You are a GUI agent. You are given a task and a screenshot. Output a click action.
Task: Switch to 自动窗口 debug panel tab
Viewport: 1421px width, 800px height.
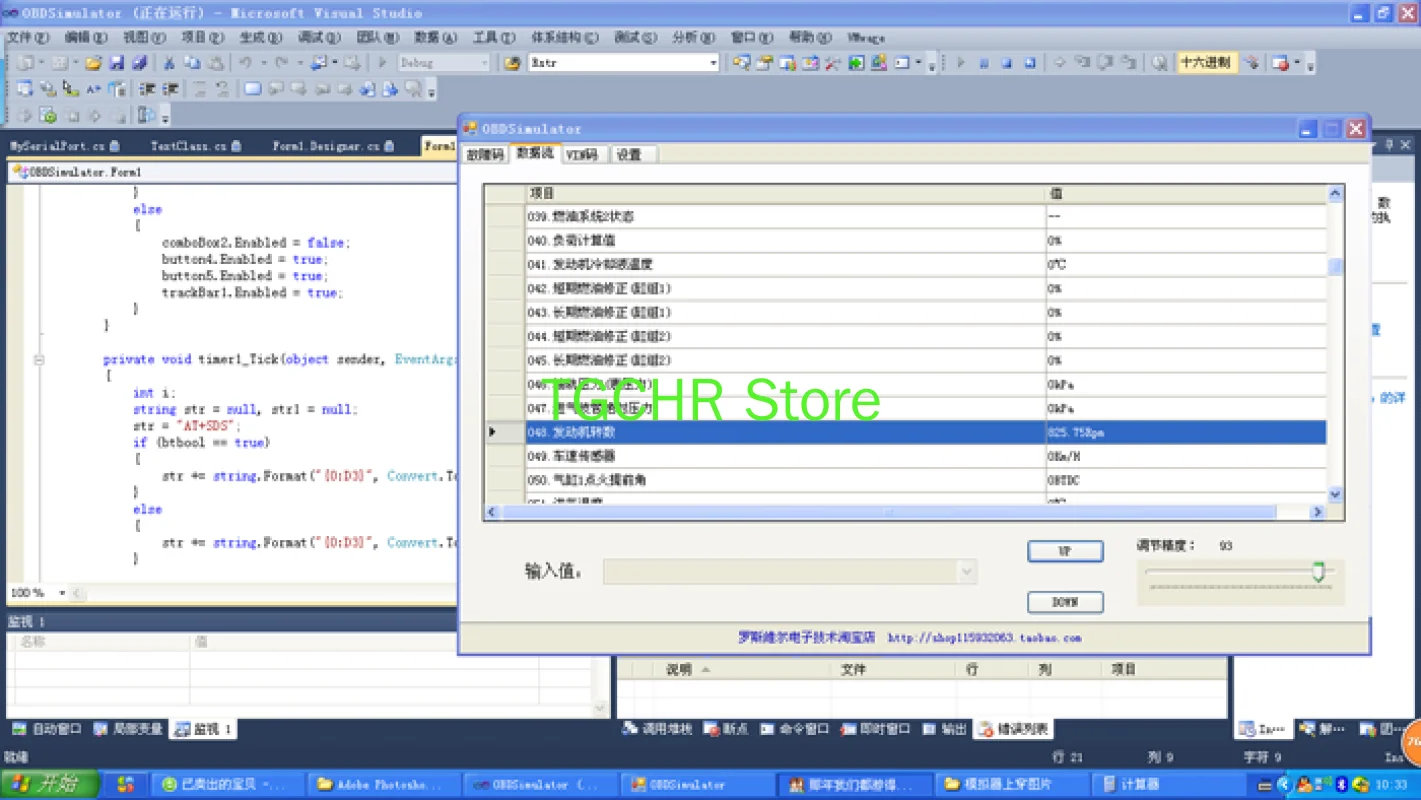[x=47, y=729]
